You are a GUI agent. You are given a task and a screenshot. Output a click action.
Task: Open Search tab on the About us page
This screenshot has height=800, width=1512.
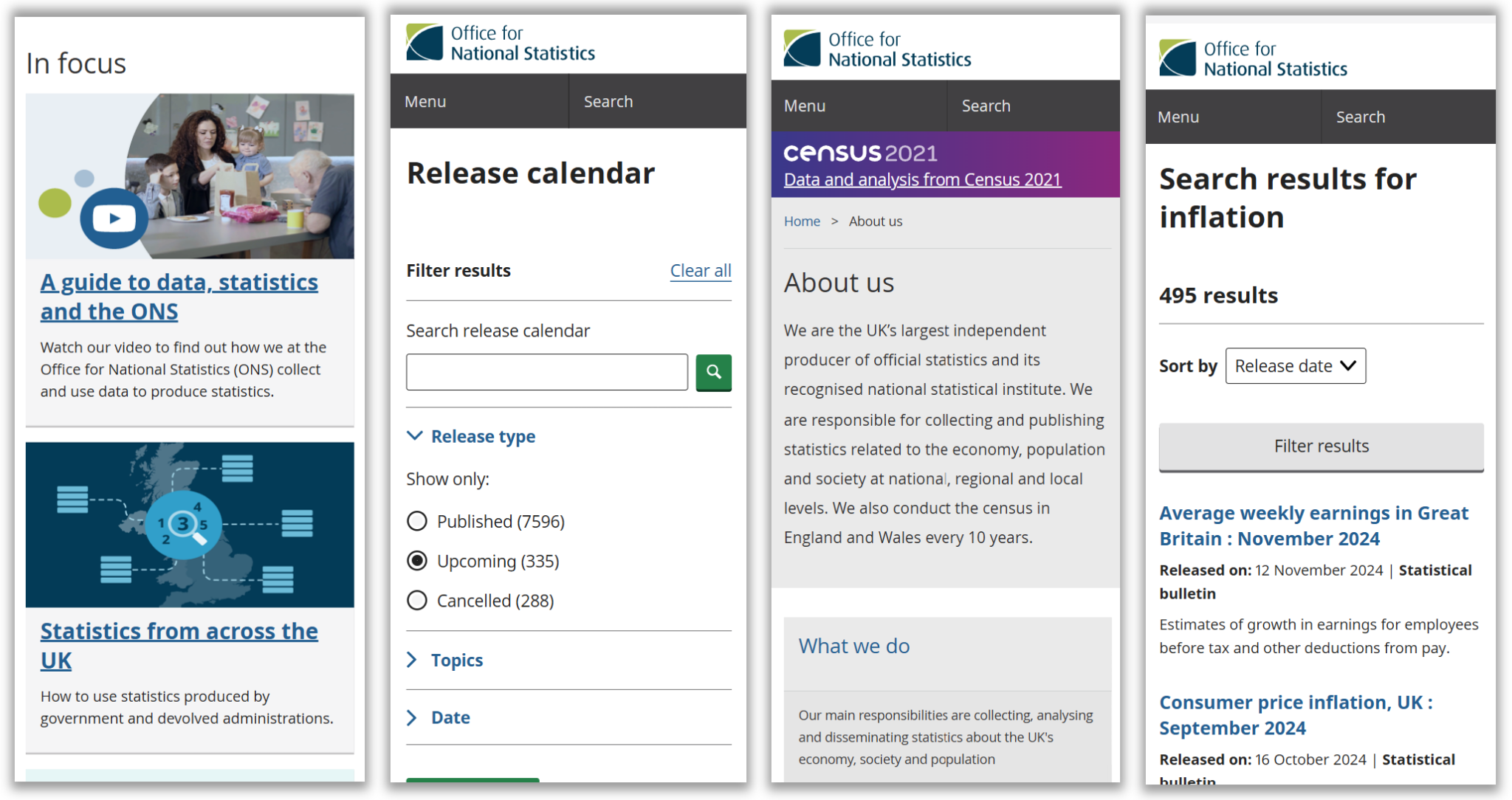986,106
